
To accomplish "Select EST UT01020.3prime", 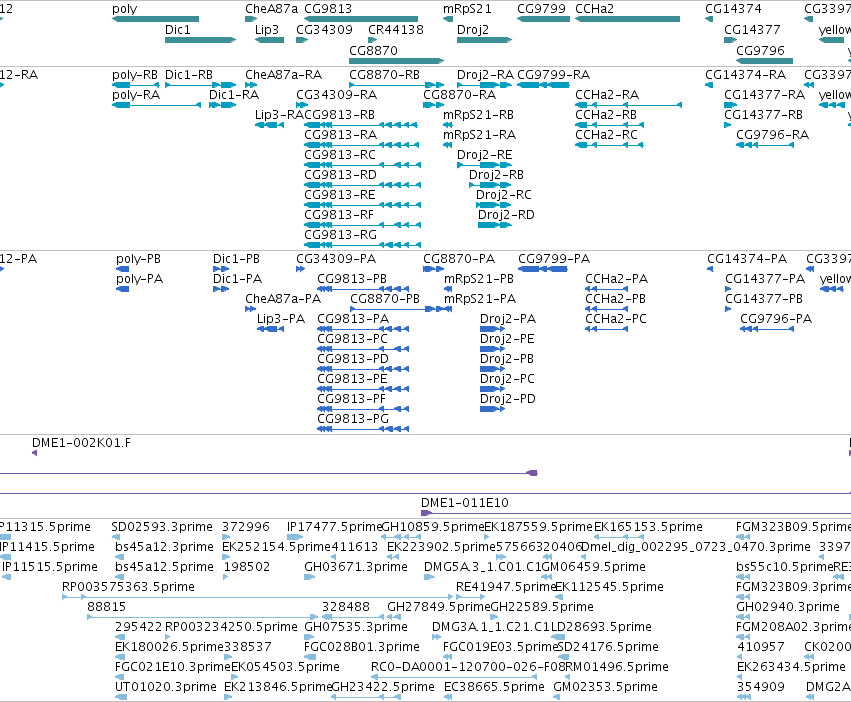I will [x=120, y=697].
